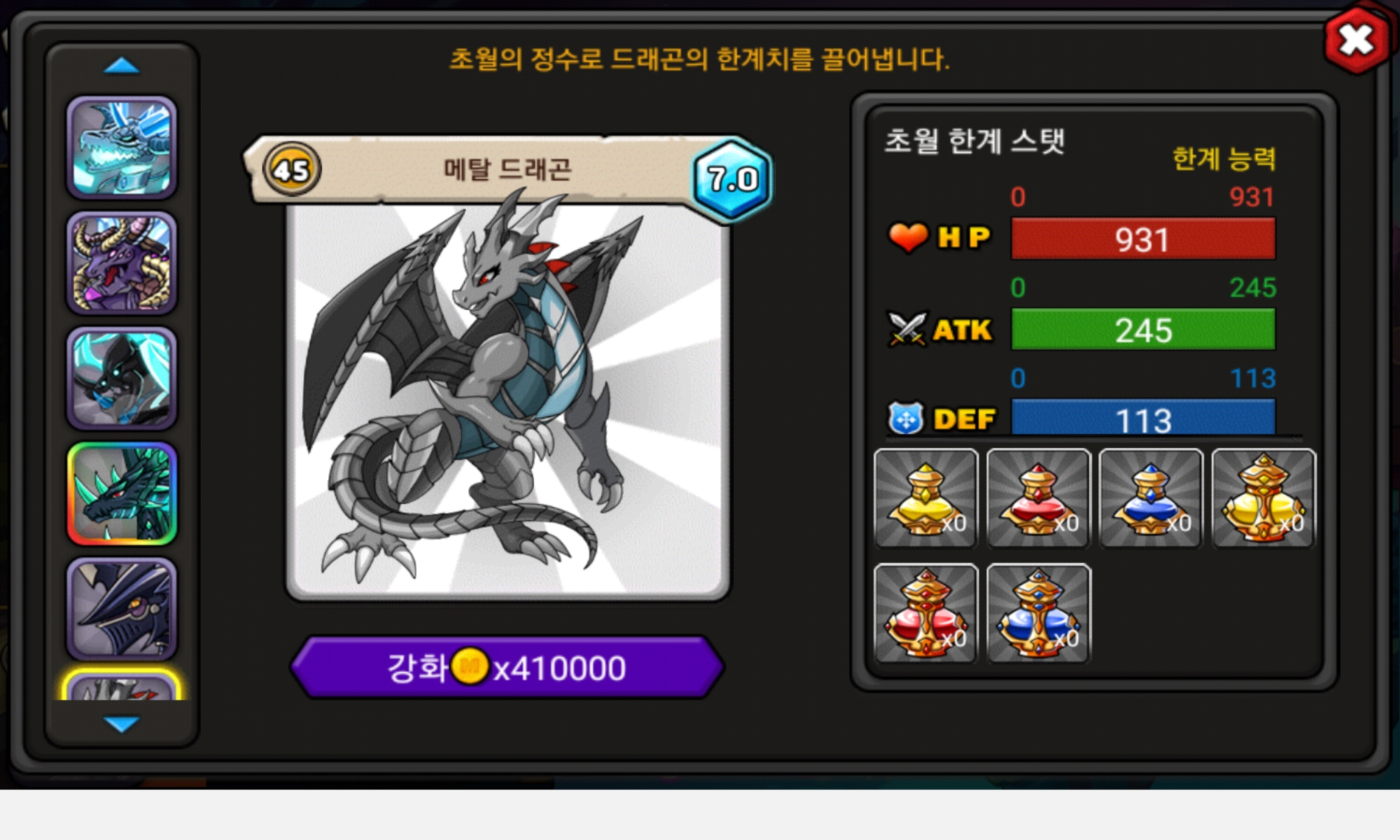The image size is (1400, 840).
Task: Tap the large yellow ornate potion
Action: click(x=1264, y=498)
